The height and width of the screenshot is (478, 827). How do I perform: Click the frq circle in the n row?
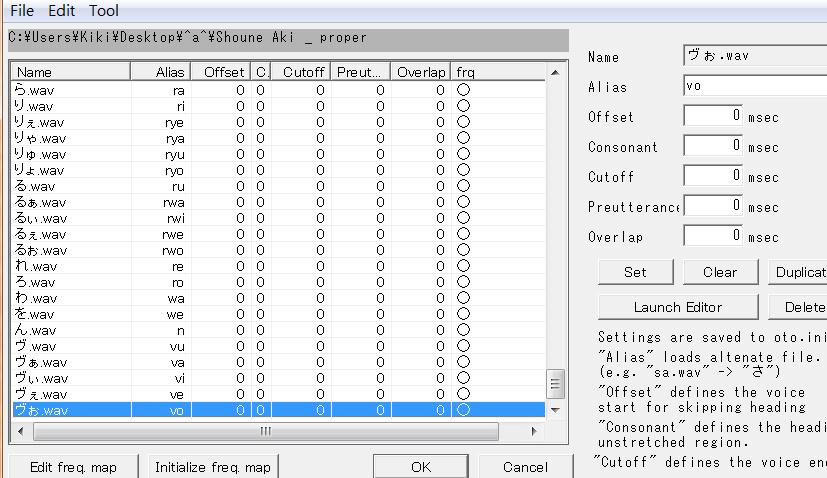point(463,330)
